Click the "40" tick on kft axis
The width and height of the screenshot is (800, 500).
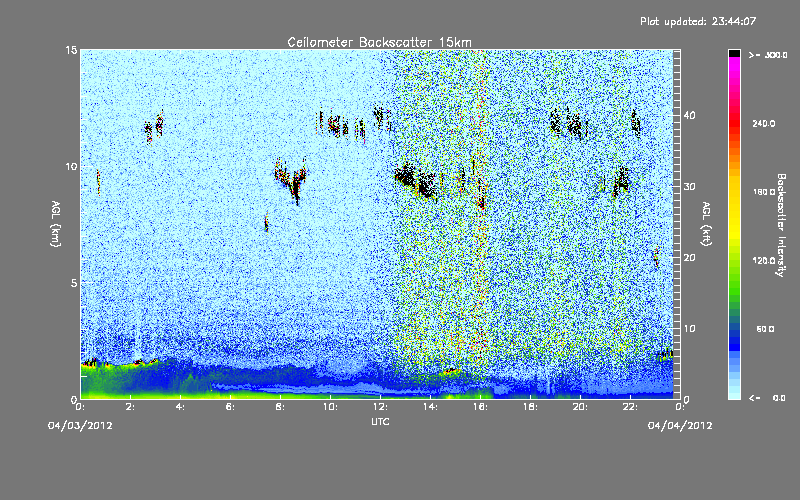(x=689, y=115)
